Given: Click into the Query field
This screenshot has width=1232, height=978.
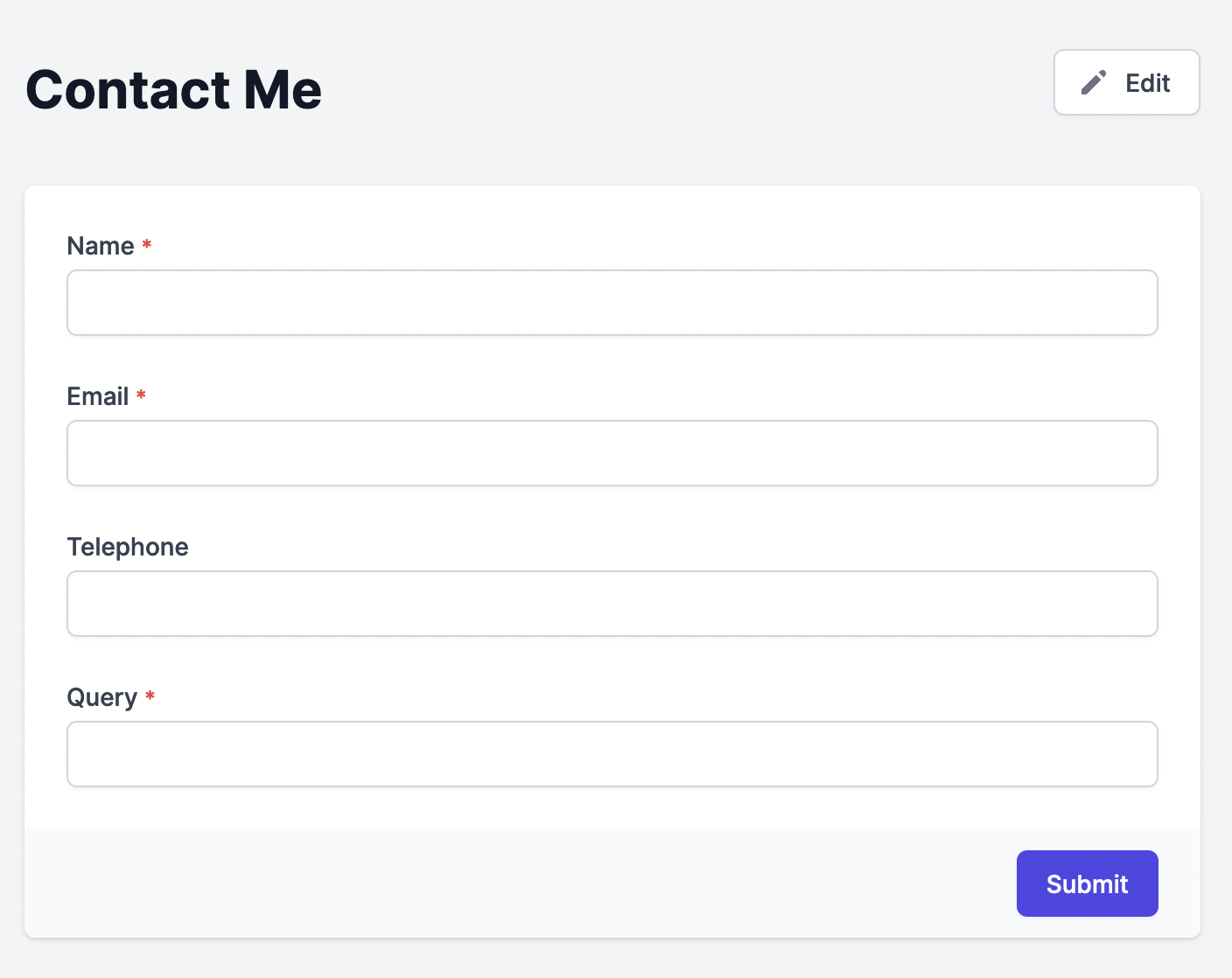Looking at the screenshot, I should [x=612, y=754].
